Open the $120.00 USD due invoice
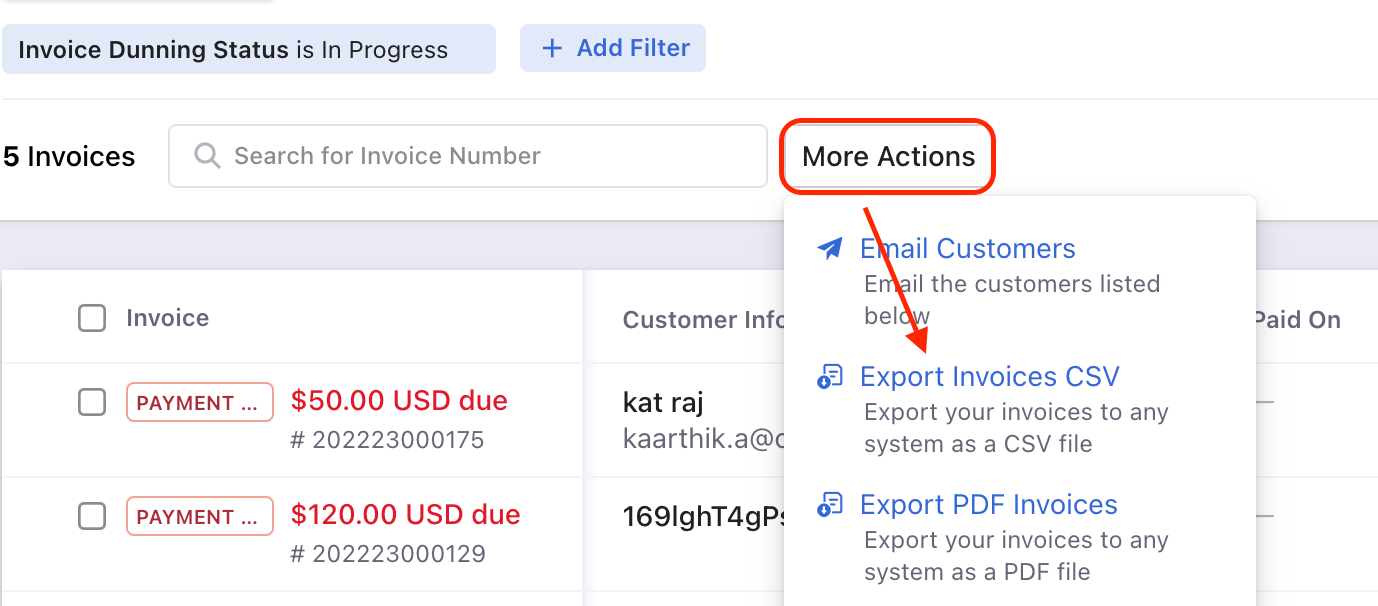 (405, 515)
